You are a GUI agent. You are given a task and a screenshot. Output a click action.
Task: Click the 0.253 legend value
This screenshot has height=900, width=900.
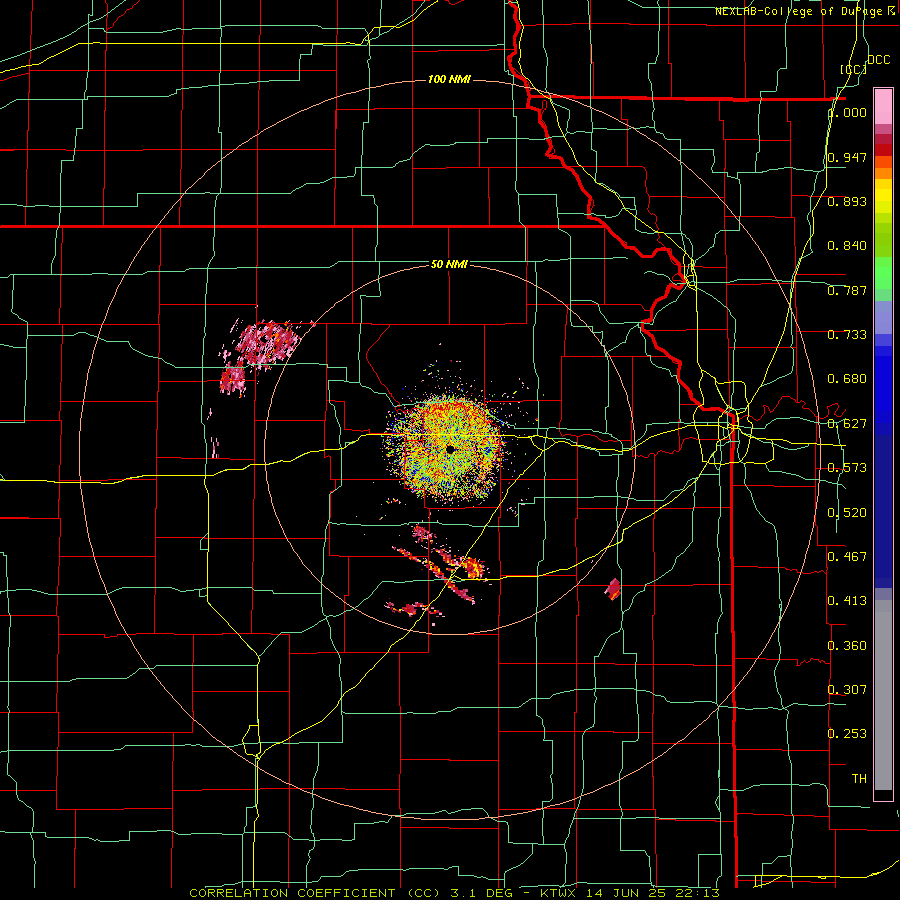(847, 734)
